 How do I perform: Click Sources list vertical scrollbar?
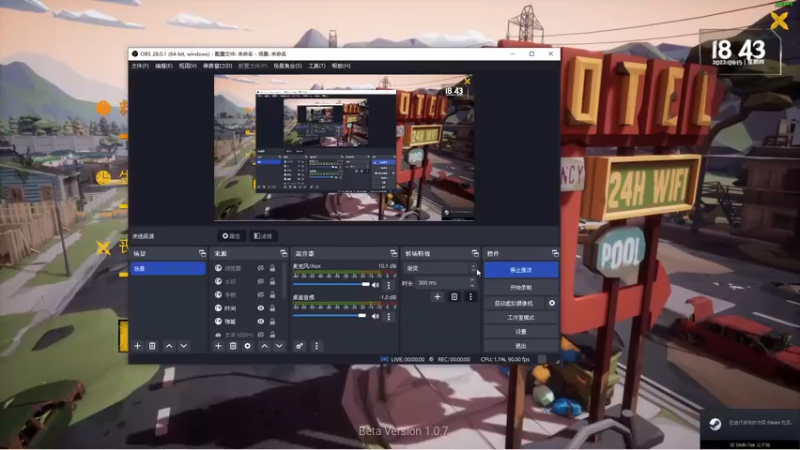point(285,283)
